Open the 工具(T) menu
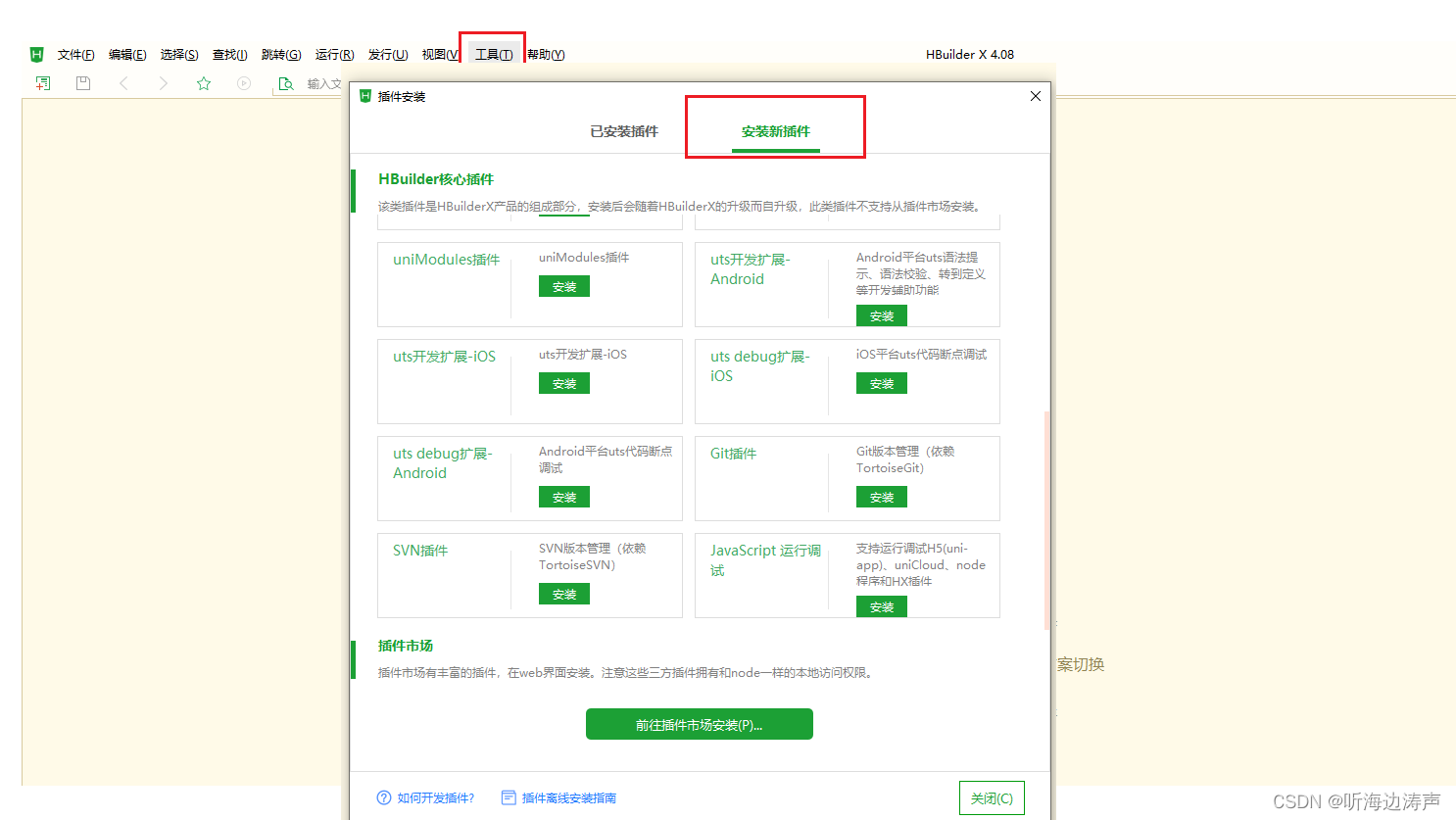The image size is (1456, 820). pos(494,55)
